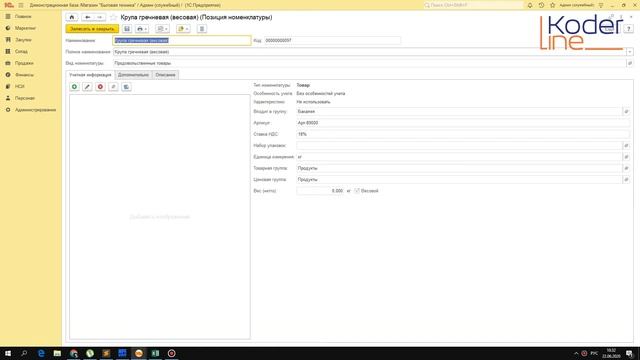Open the Windows Start menu

pyautogui.click(x=8, y=353)
